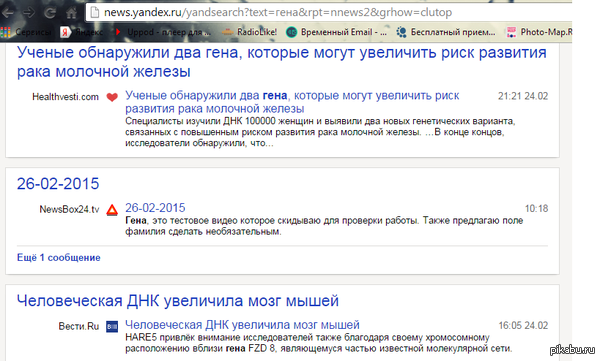Open the Photo-Map bookmark
The height and width of the screenshot is (361, 600).
(539, 32)
